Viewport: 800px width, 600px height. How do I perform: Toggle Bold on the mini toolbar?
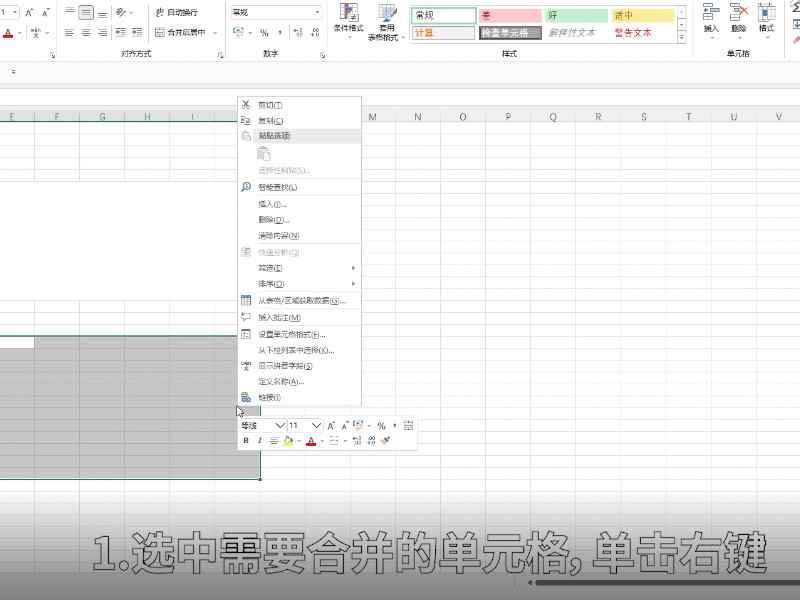coord(244,440)
